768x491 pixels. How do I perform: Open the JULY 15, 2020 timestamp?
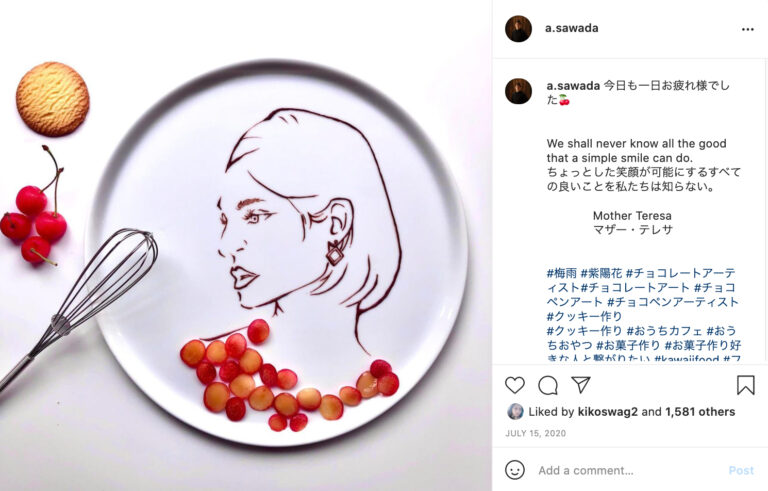[535, 433]
